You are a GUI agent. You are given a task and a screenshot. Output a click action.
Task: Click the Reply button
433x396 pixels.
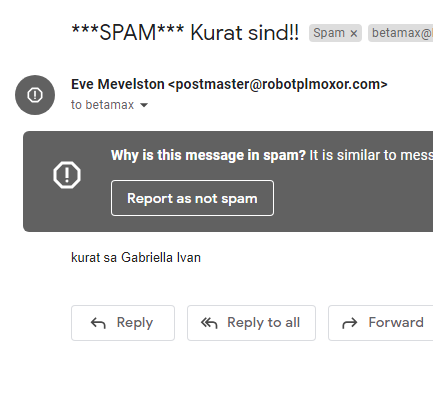[x=123, y=323]
